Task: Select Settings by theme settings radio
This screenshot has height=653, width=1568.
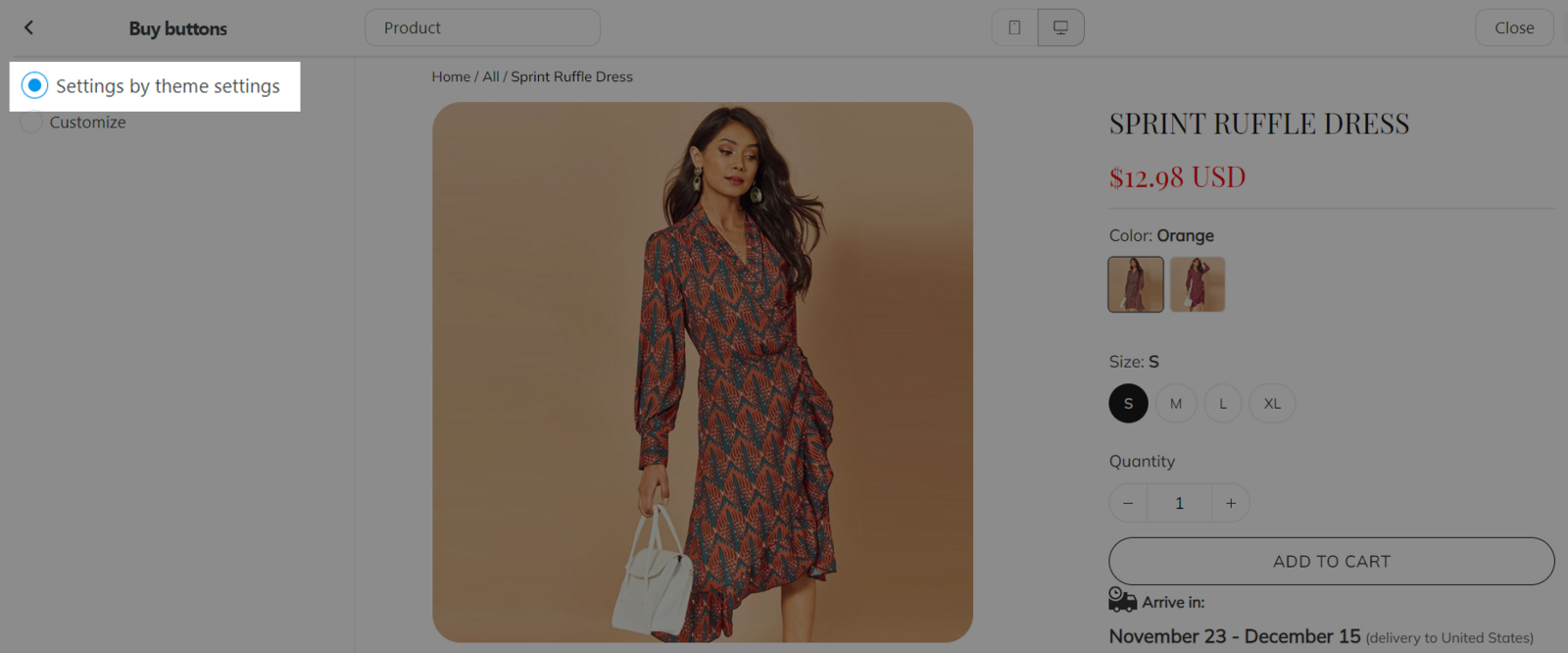Action: pyautogui.click(x=34, y=85)
